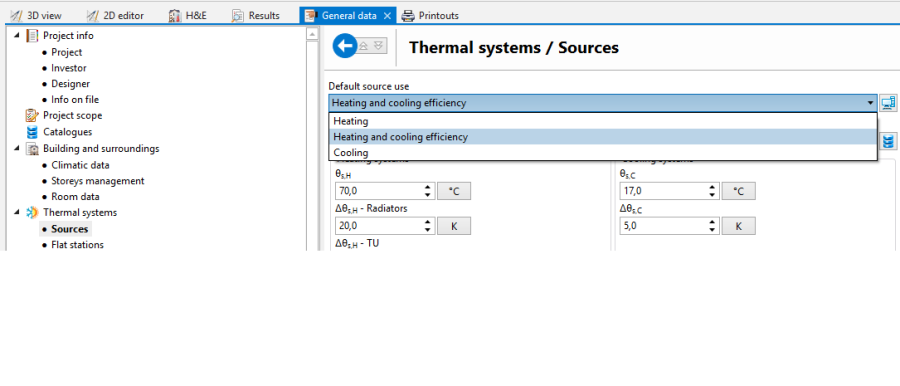Decrease the θs,C value with down spinner

tap(712, 195)
